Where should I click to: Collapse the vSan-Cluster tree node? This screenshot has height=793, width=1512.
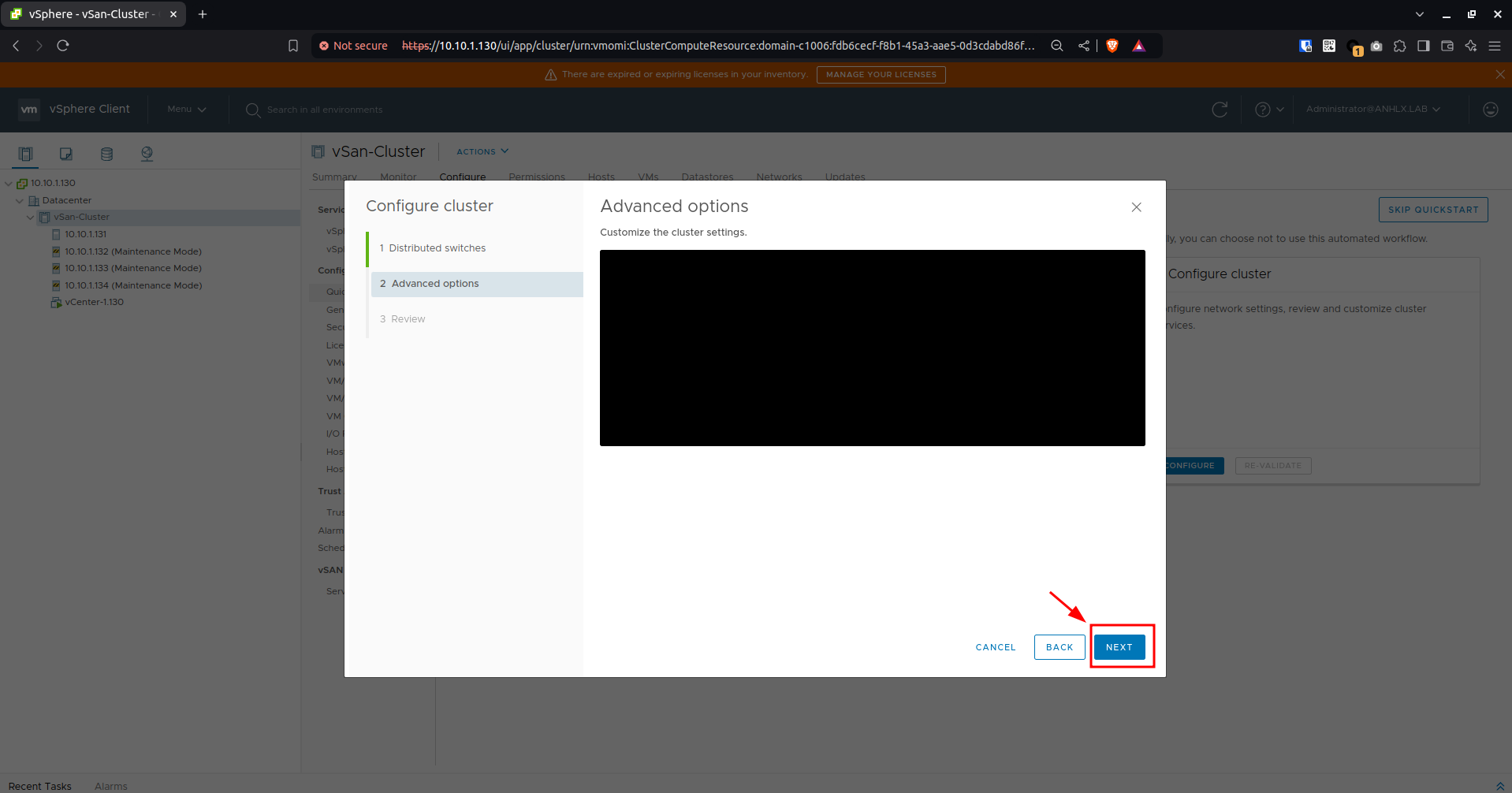pos(31,217)
